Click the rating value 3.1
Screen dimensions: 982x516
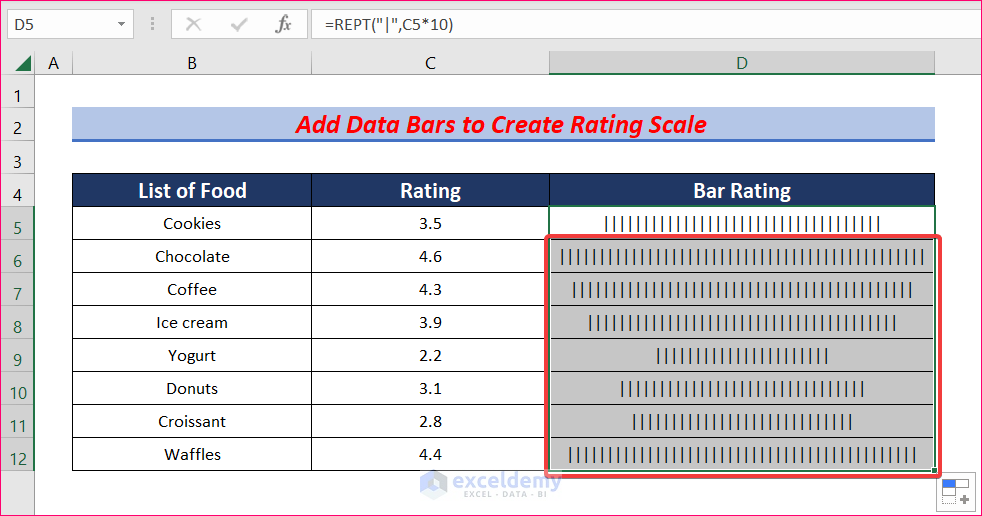coord(430,388)
